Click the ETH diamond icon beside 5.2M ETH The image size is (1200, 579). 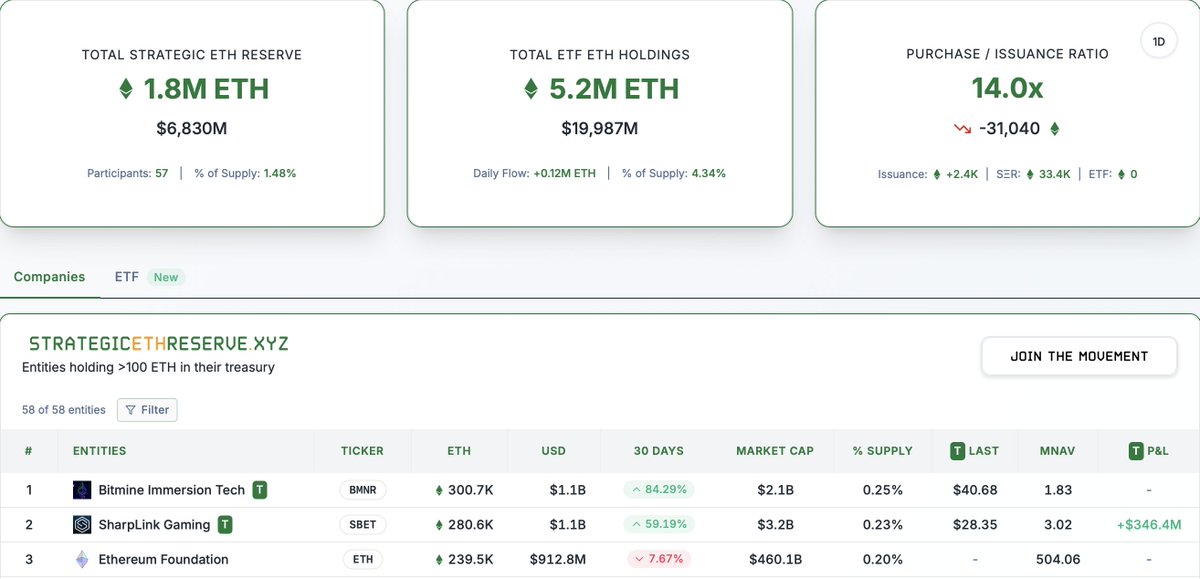(x=532, y=89)
